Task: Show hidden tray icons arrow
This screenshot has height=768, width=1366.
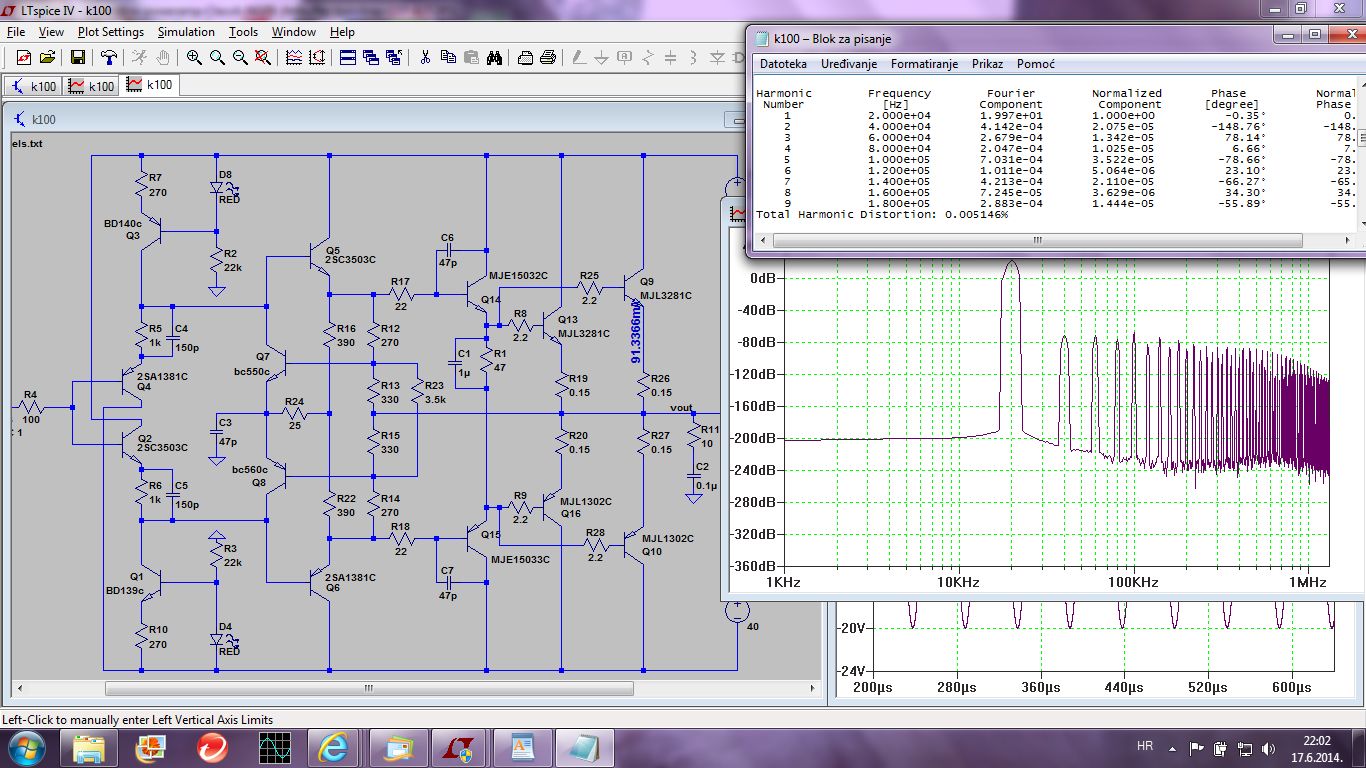Action: point(1173,747)
